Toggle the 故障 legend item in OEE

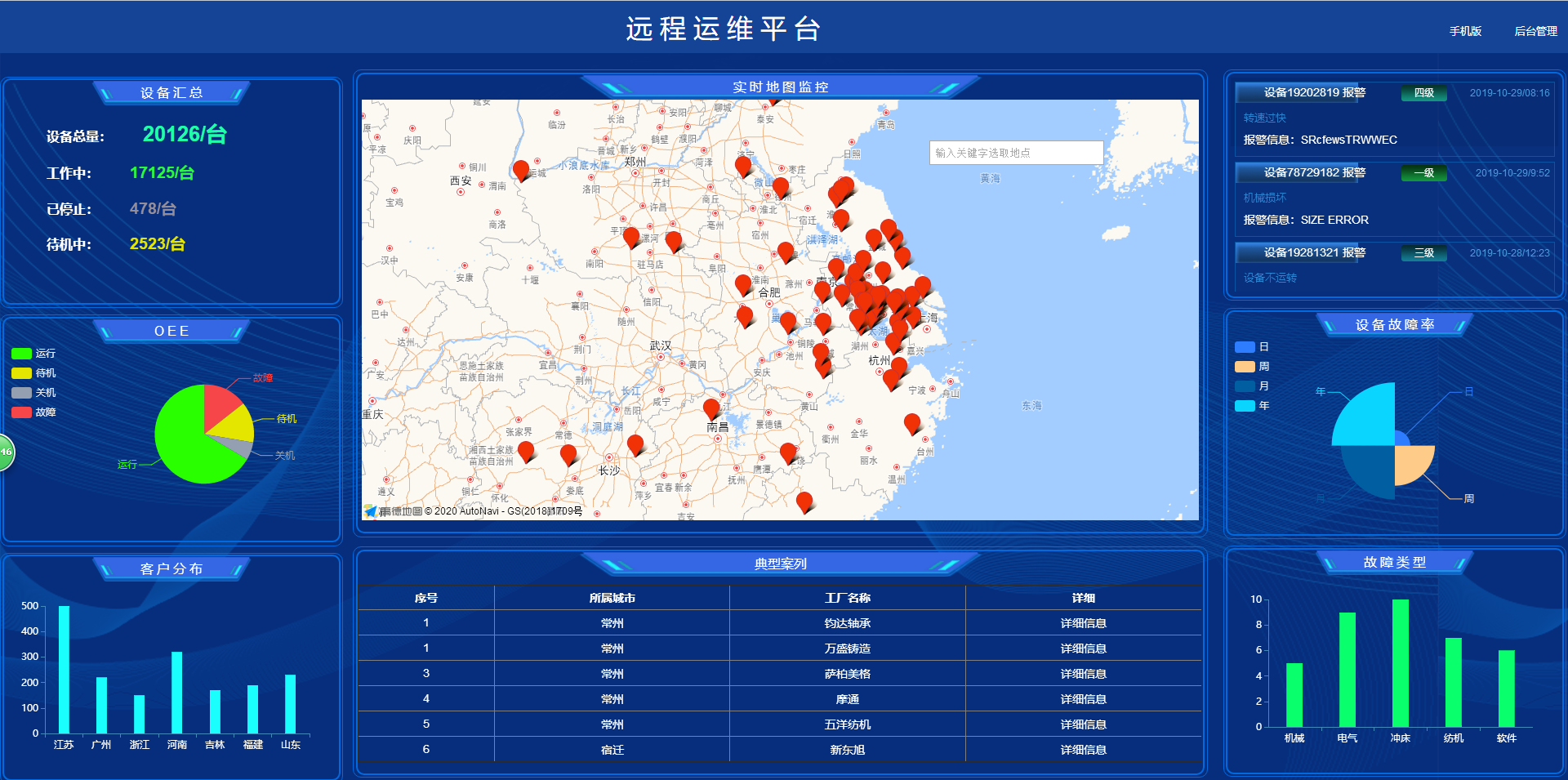pos(33,412)
